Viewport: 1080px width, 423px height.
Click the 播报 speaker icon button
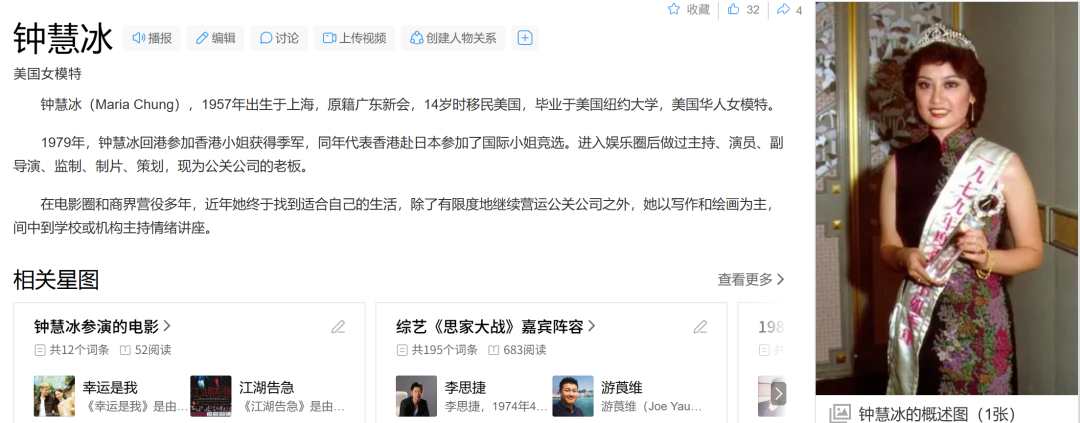point(151,38)
